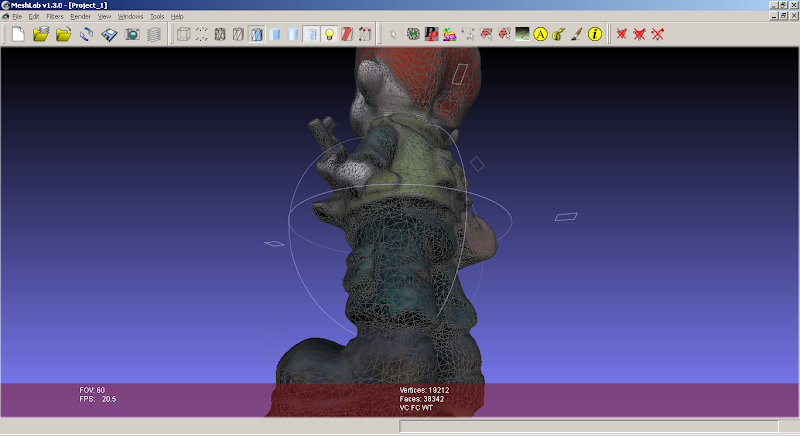Click the Faces: 38342 readout
The image size is (800, 436).
pos(422,399)
